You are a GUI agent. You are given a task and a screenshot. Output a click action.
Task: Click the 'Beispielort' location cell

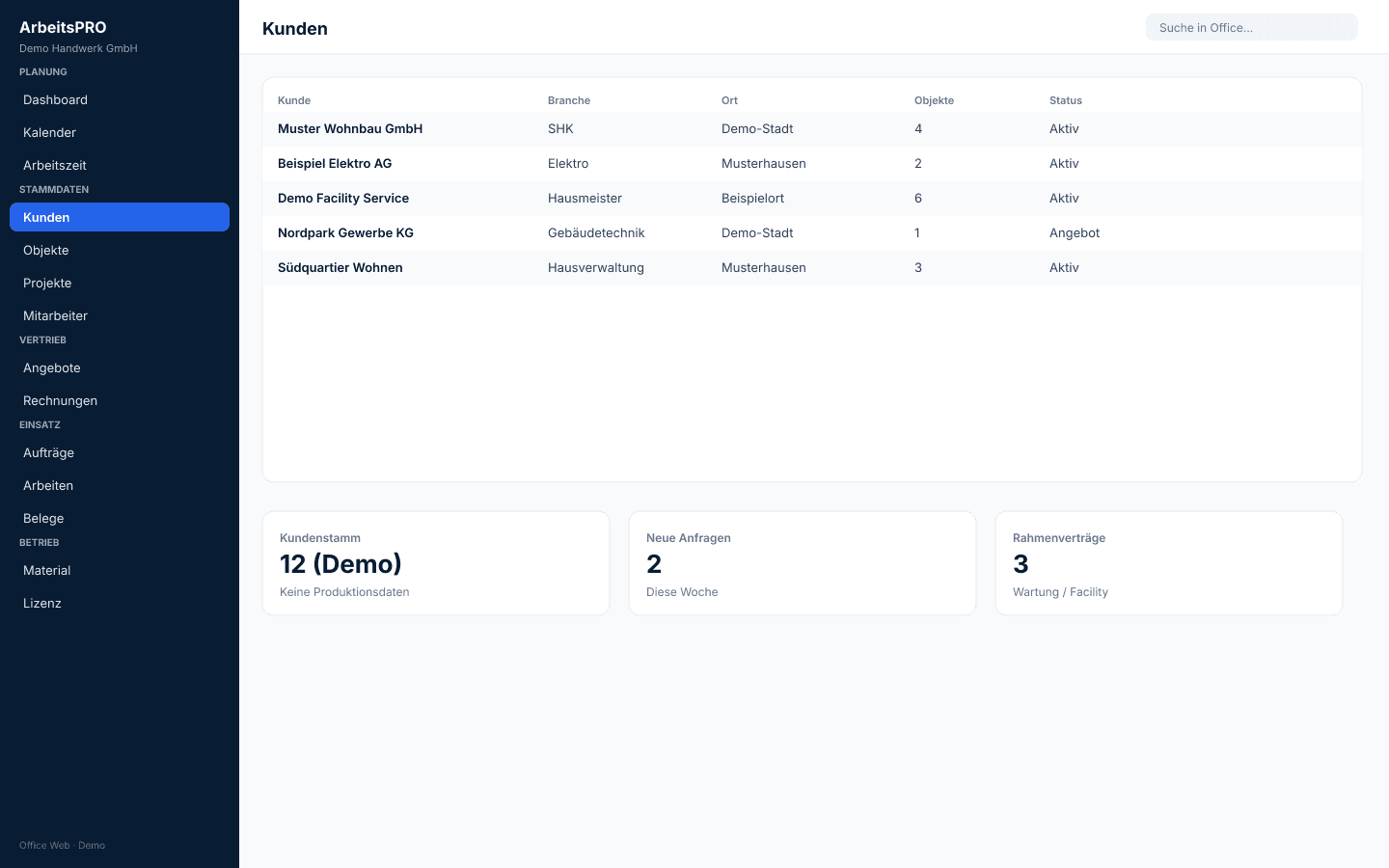coord(752,199)
